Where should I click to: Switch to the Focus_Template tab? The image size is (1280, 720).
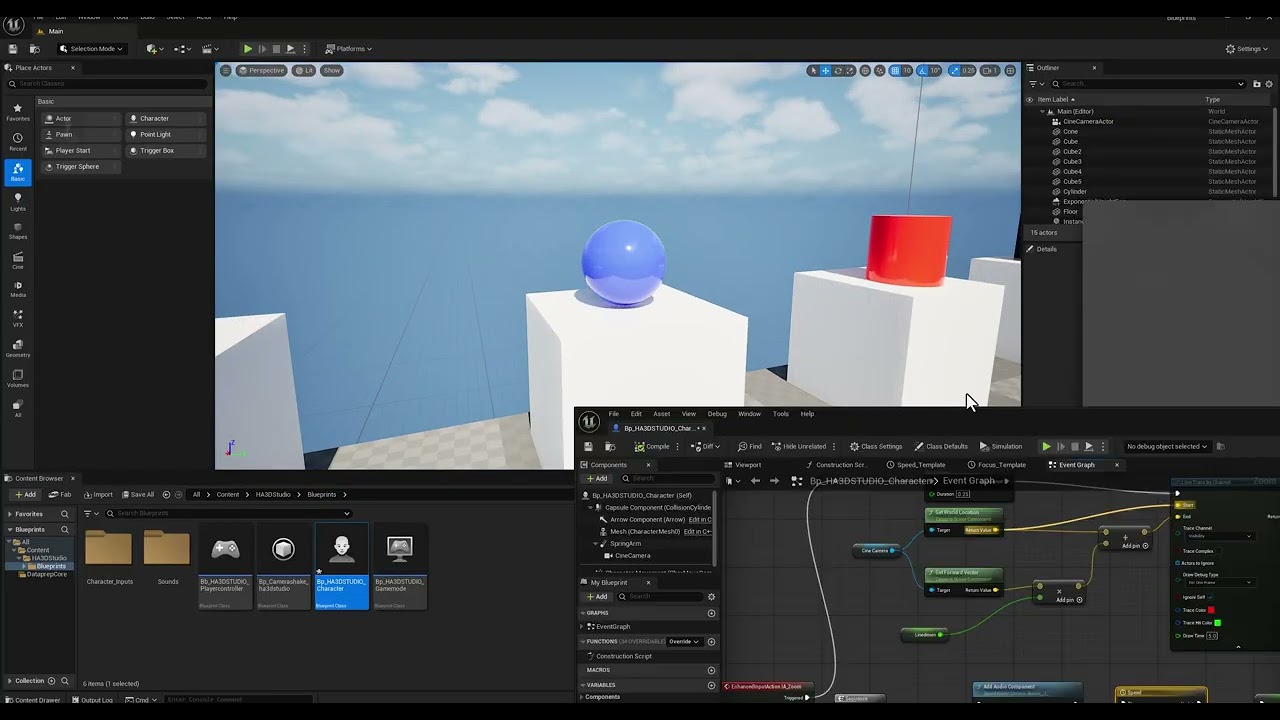tap(997, 465)
